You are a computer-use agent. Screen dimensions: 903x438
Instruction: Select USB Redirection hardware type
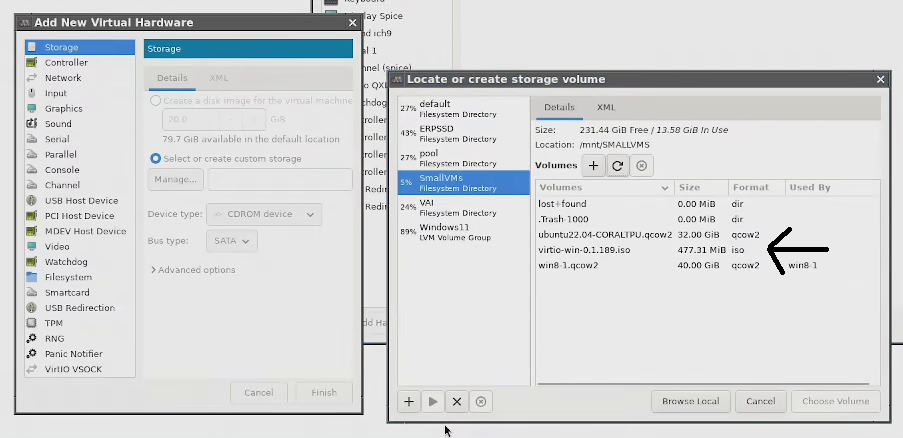tap(80, 308)
